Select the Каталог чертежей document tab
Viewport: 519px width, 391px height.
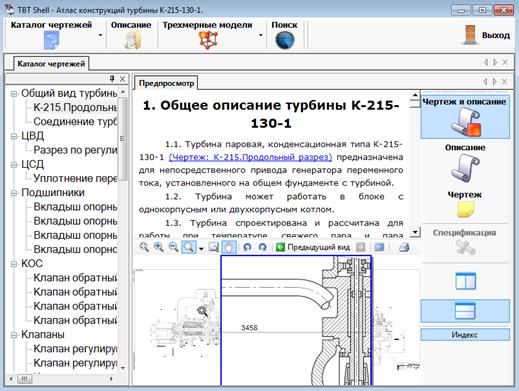(x=51, y=64)
